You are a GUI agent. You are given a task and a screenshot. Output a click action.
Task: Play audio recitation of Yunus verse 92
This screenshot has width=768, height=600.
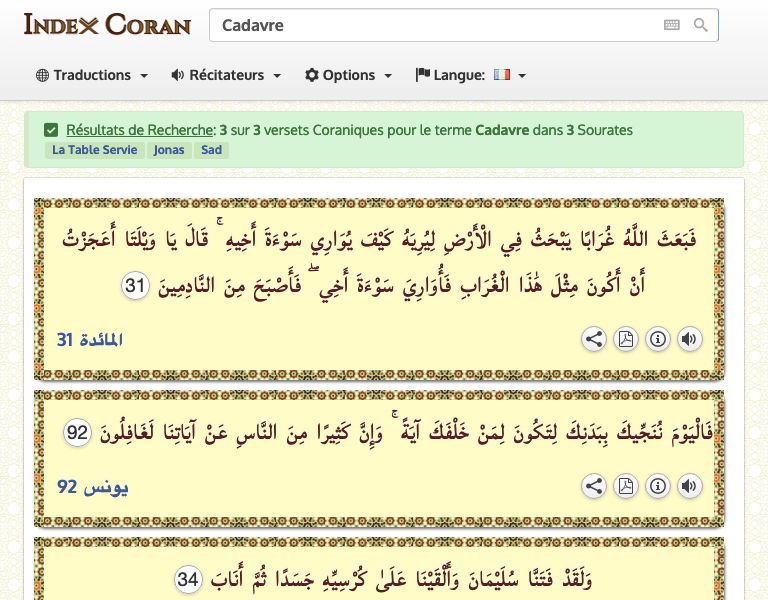coord(689,487)
